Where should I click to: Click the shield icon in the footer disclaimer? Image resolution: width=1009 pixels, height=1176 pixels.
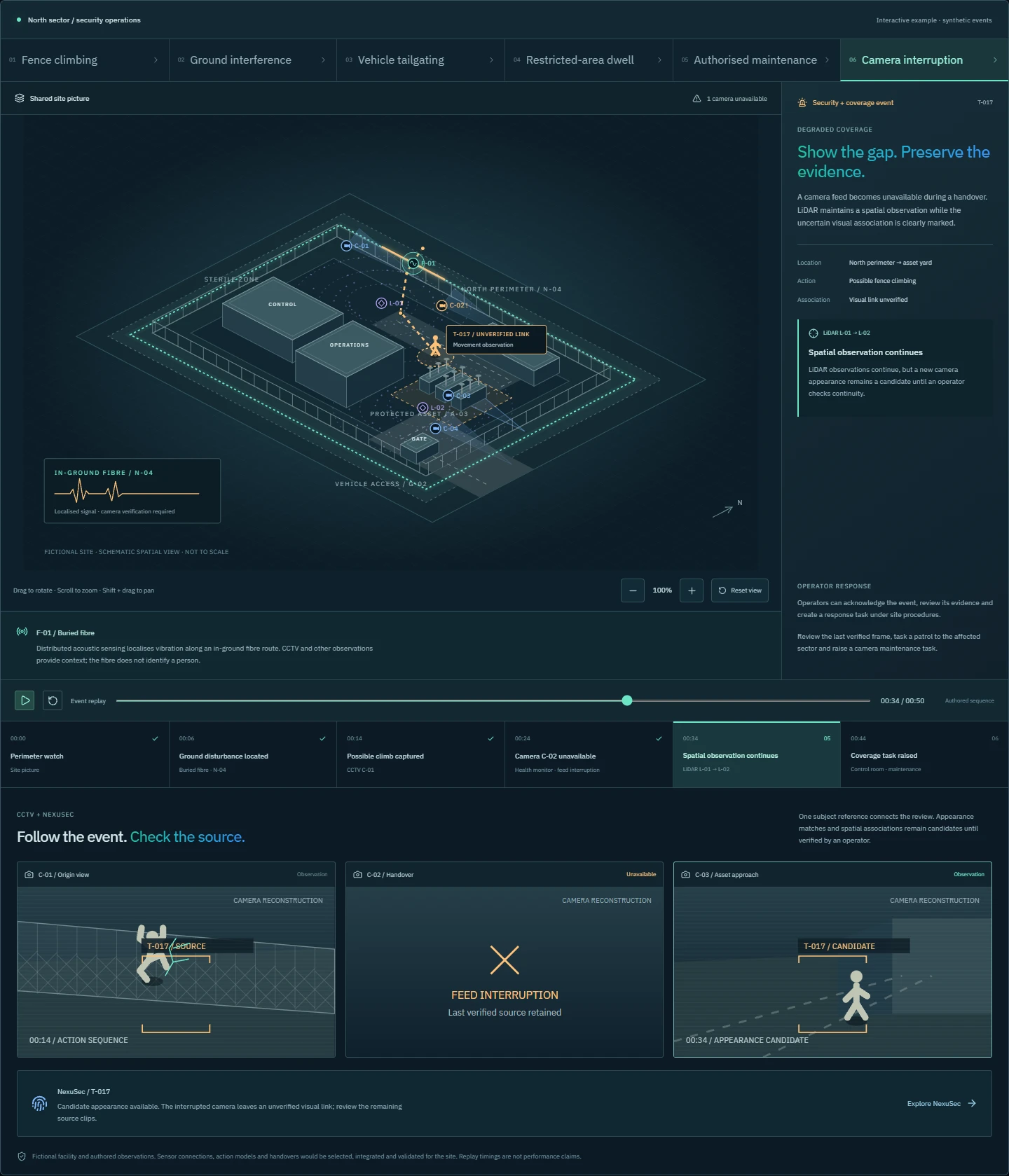22,1156
